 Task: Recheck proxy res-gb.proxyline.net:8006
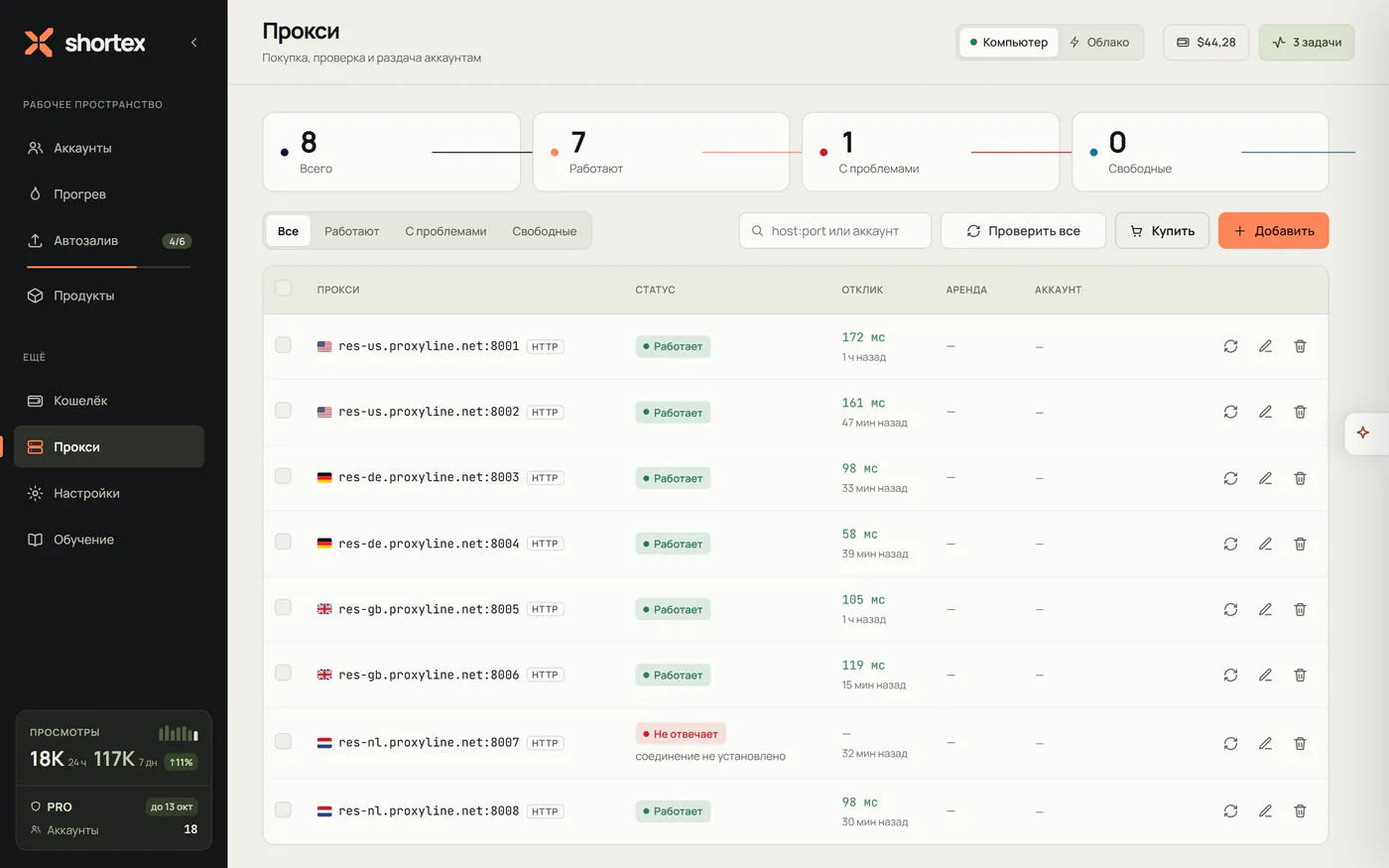(x=1230, y=675)
